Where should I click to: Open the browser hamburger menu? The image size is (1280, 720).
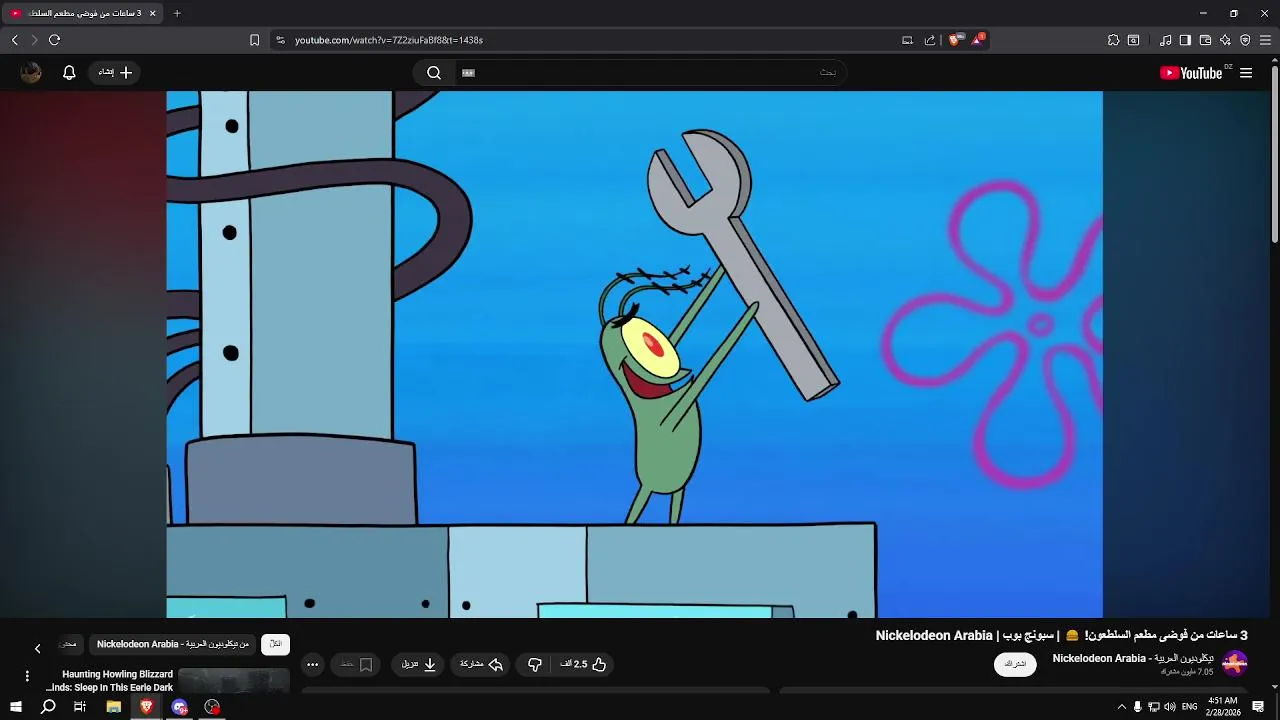coord(1265,40)
